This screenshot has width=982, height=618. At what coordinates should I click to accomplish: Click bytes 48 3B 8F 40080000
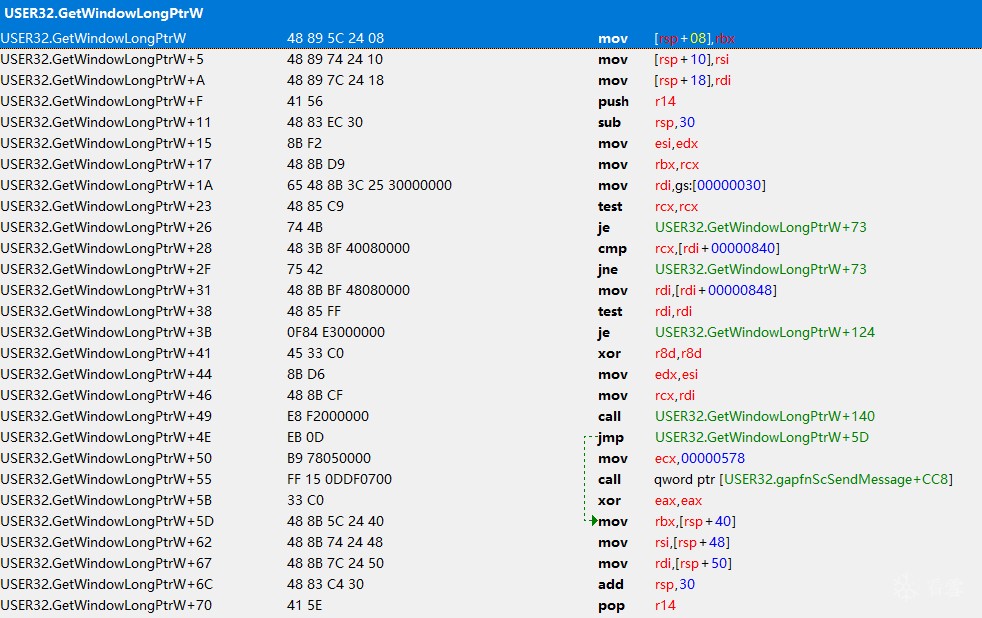pyautogui.click(x=348, y=248)
